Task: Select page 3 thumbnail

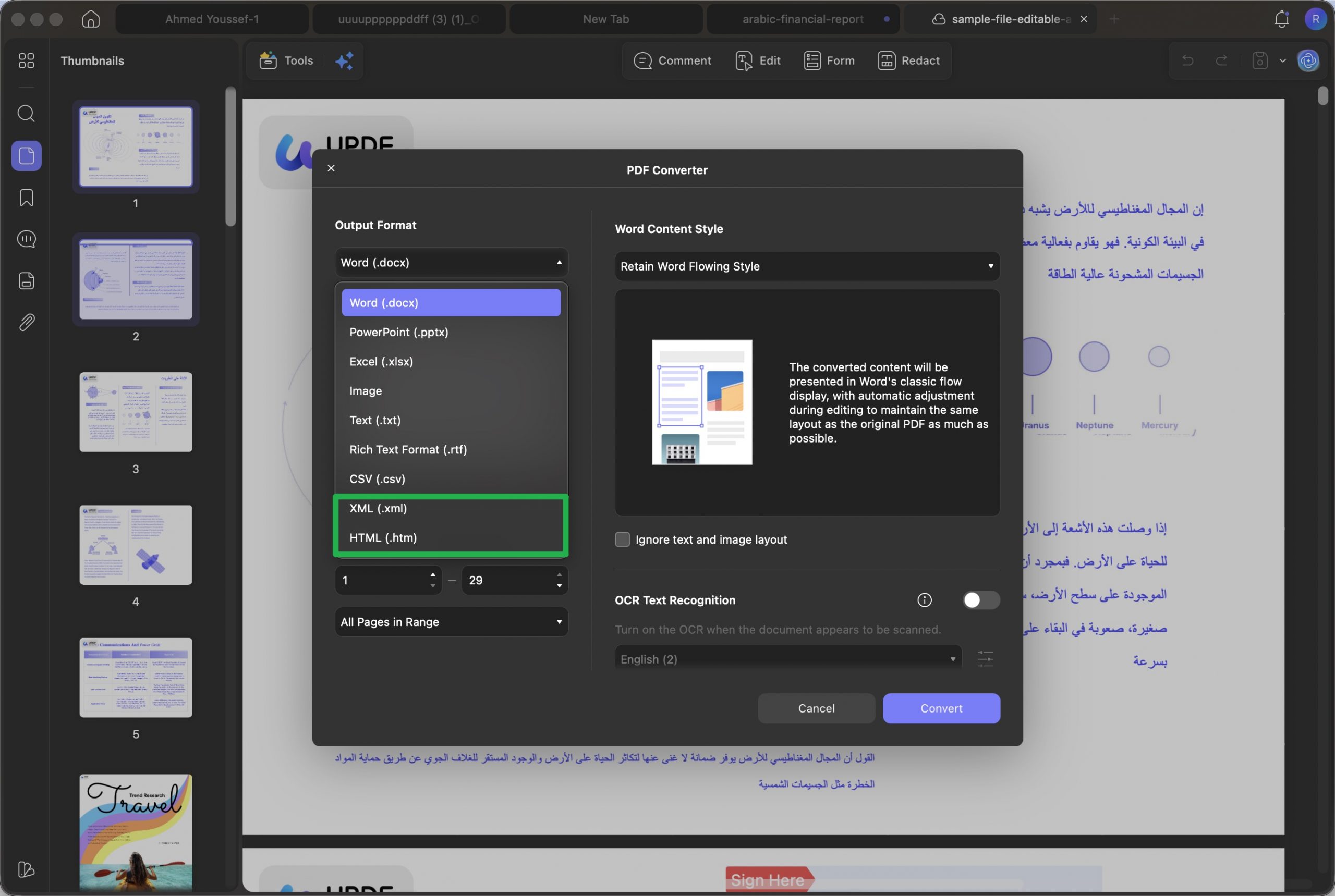Action: 136,412
